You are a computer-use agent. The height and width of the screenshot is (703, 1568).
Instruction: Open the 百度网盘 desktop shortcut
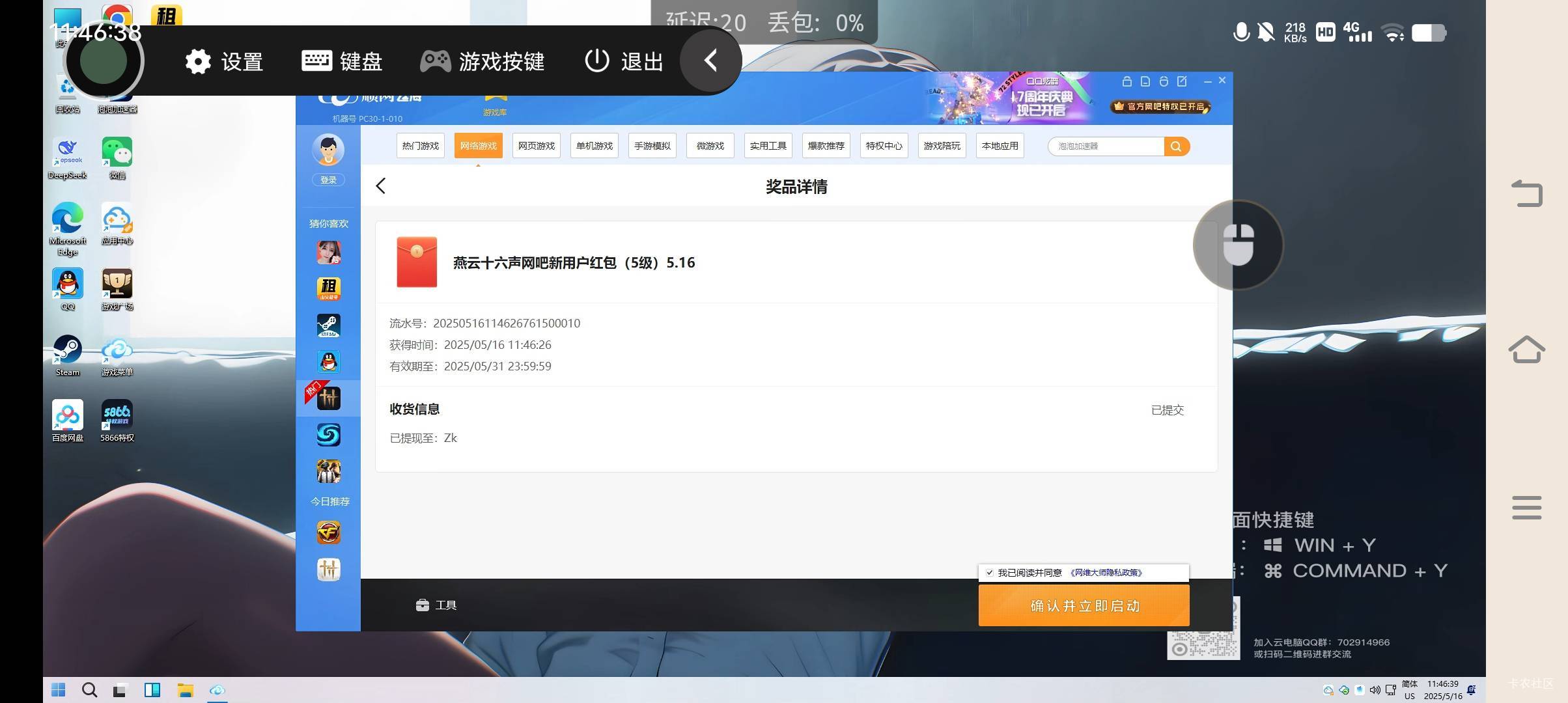click(x=68, y=421)
